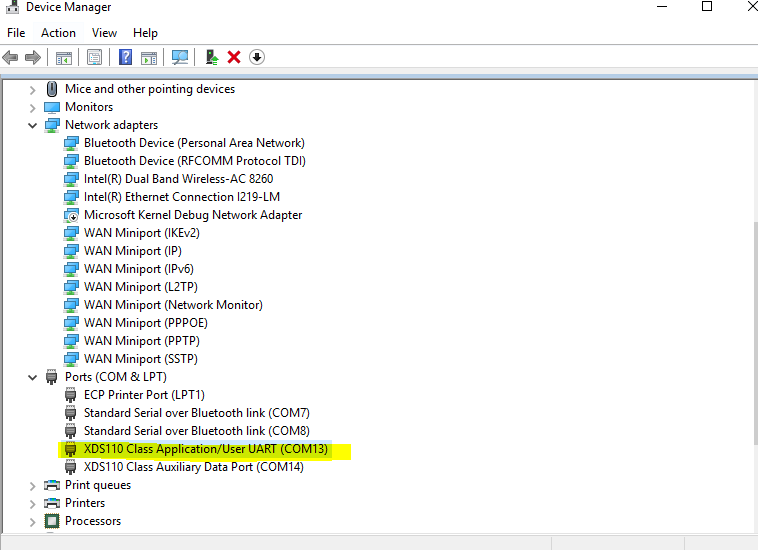Select WAN Miniport (Network Monitor)

pos(174,305)
